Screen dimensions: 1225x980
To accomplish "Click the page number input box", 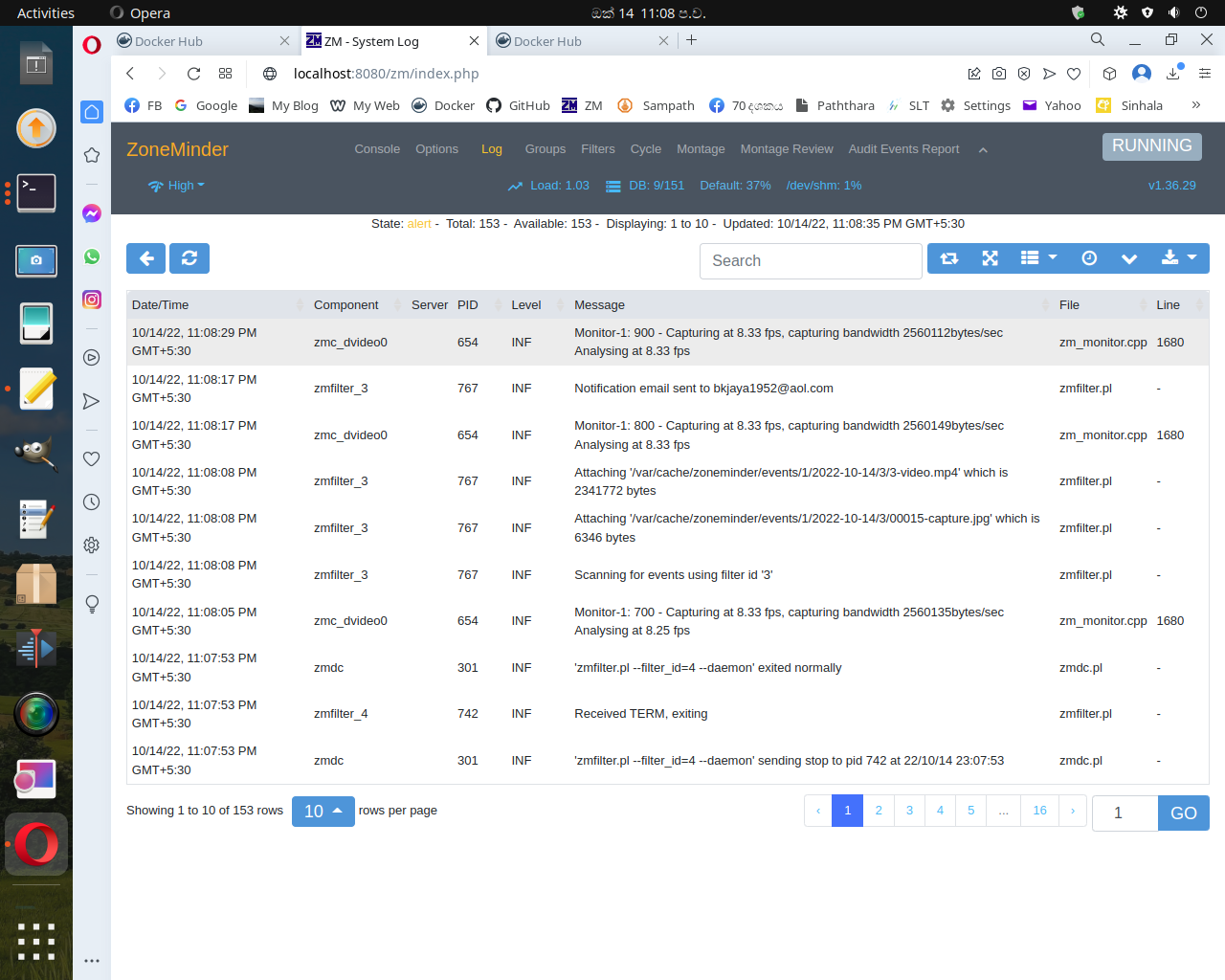I will point(1125,813).
